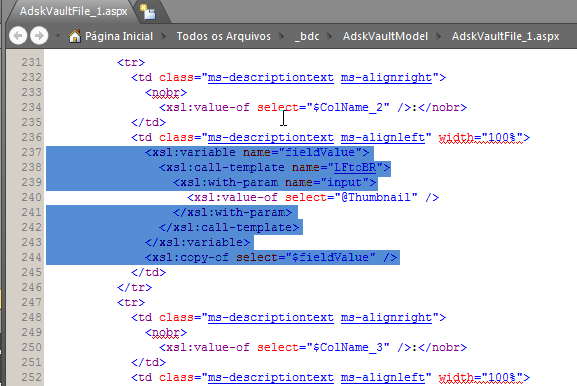This screenshot has height=386, width=577.
Task: Go back with the left arrow button
Action: click(18, 36)
